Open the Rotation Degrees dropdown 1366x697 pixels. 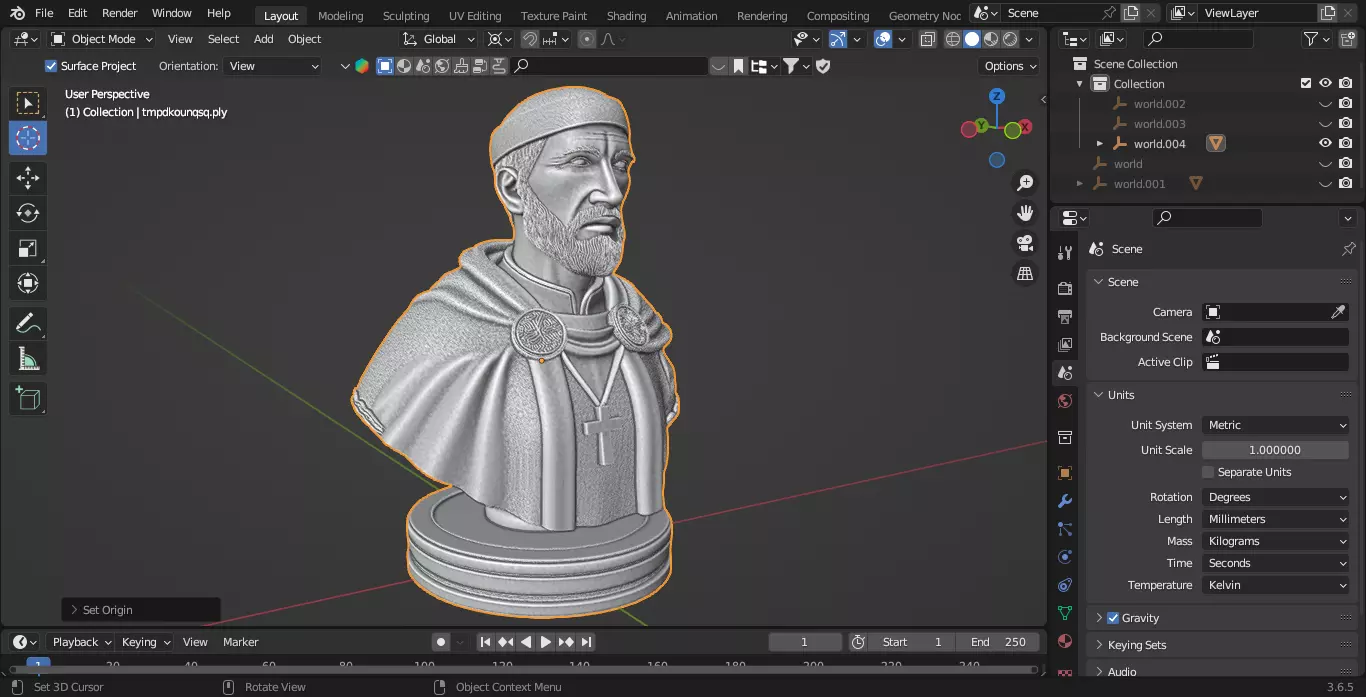1275,497
